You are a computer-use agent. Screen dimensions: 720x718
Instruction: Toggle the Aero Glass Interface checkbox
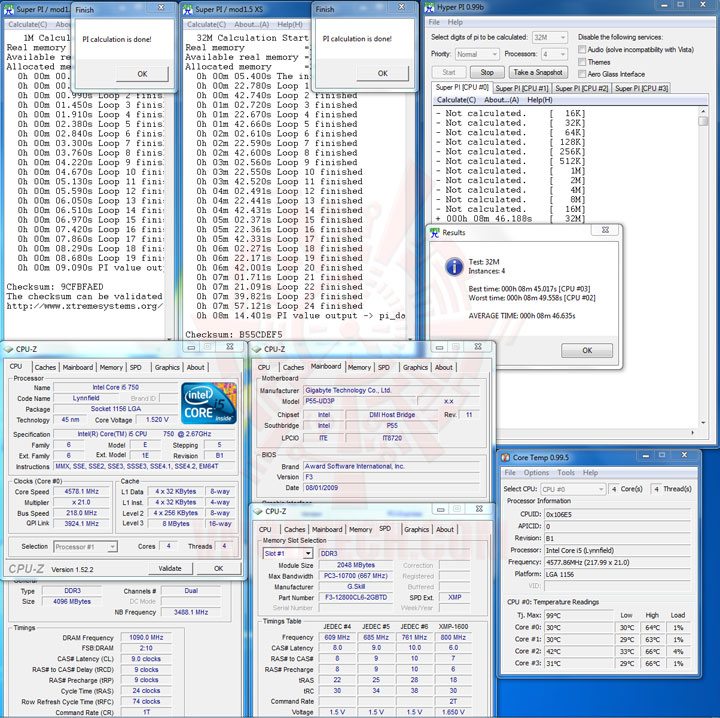[x=582, y=74]
